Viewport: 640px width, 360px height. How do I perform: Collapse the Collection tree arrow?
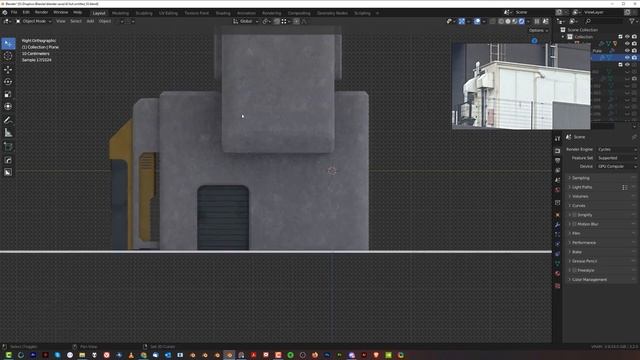click(564, 37)
